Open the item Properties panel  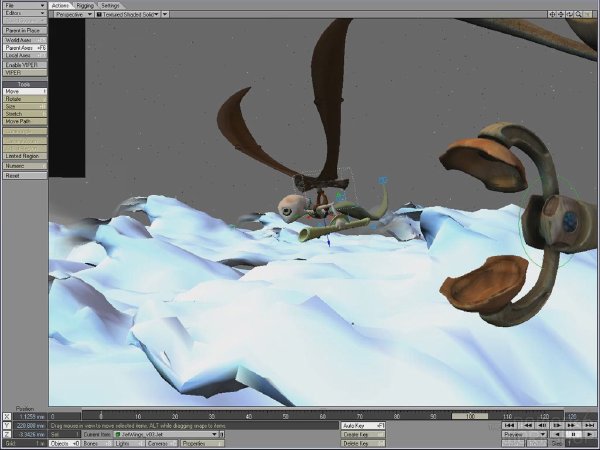202,443
